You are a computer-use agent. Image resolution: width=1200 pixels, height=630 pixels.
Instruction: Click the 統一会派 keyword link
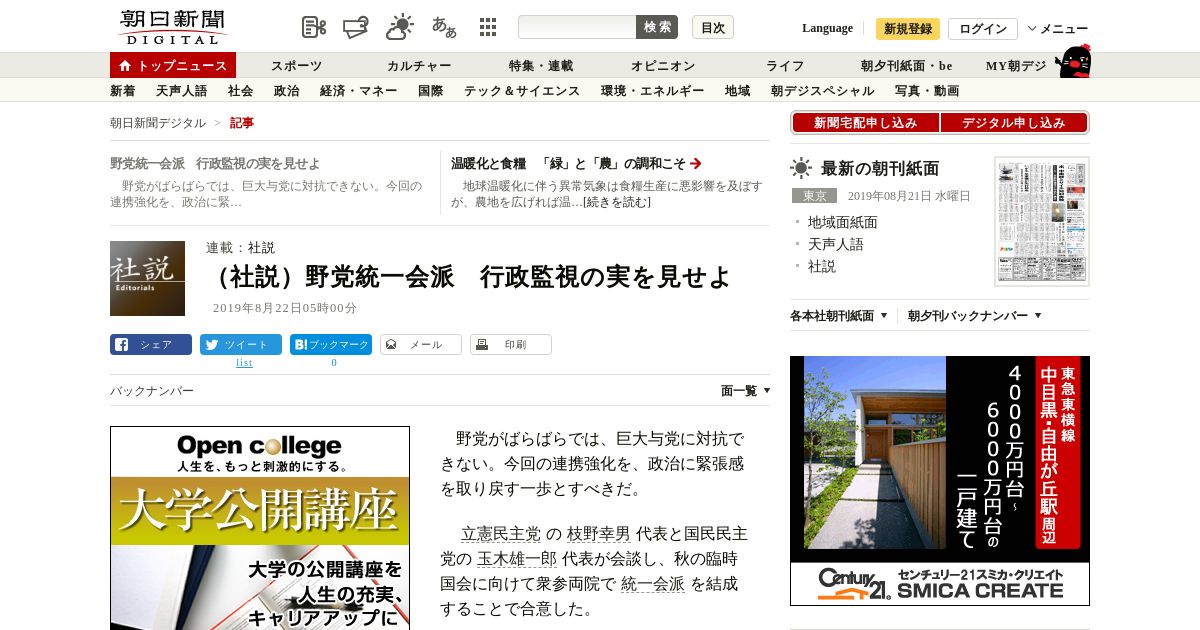653,585
